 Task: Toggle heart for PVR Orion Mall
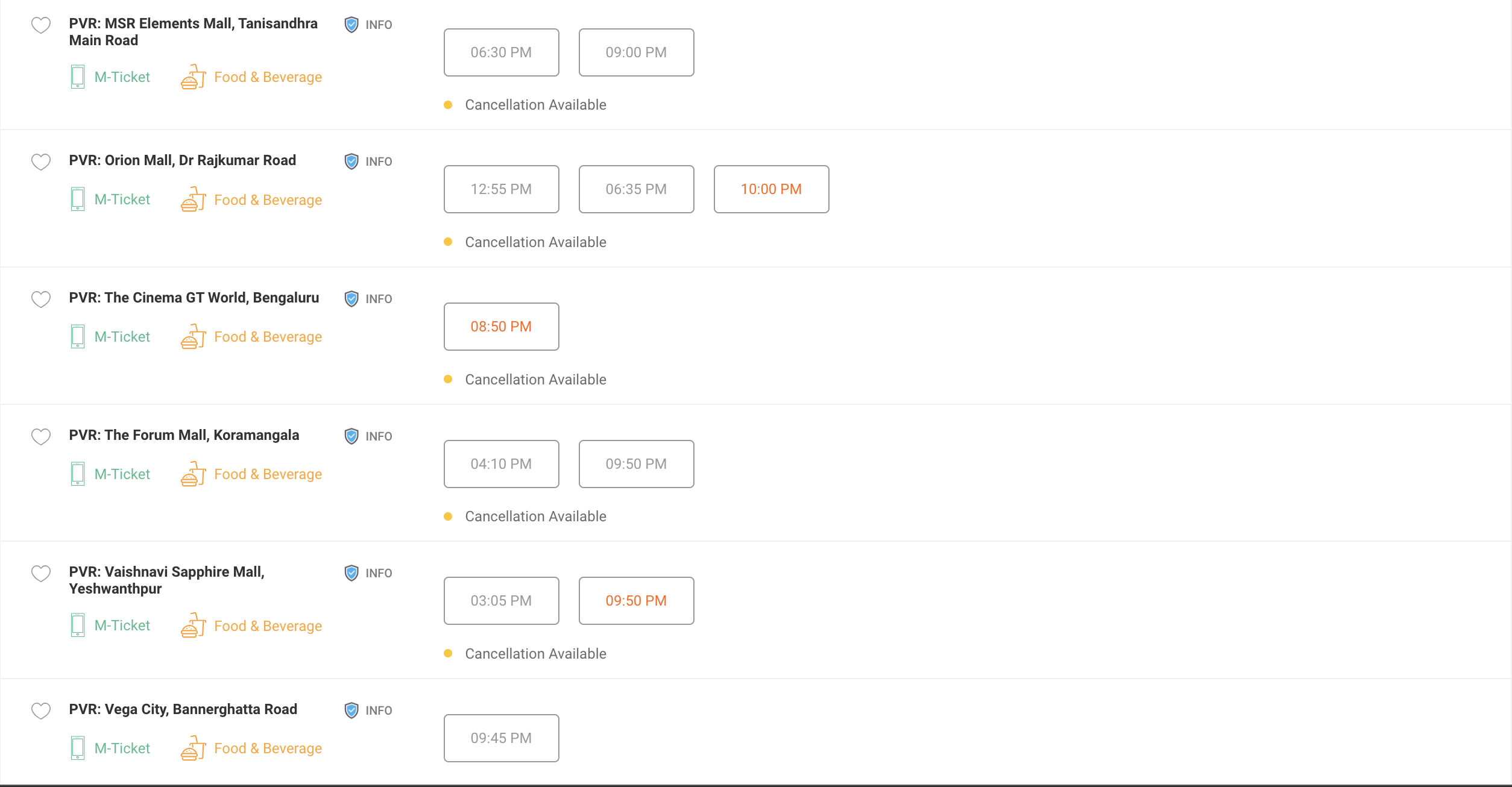point(41,162)
